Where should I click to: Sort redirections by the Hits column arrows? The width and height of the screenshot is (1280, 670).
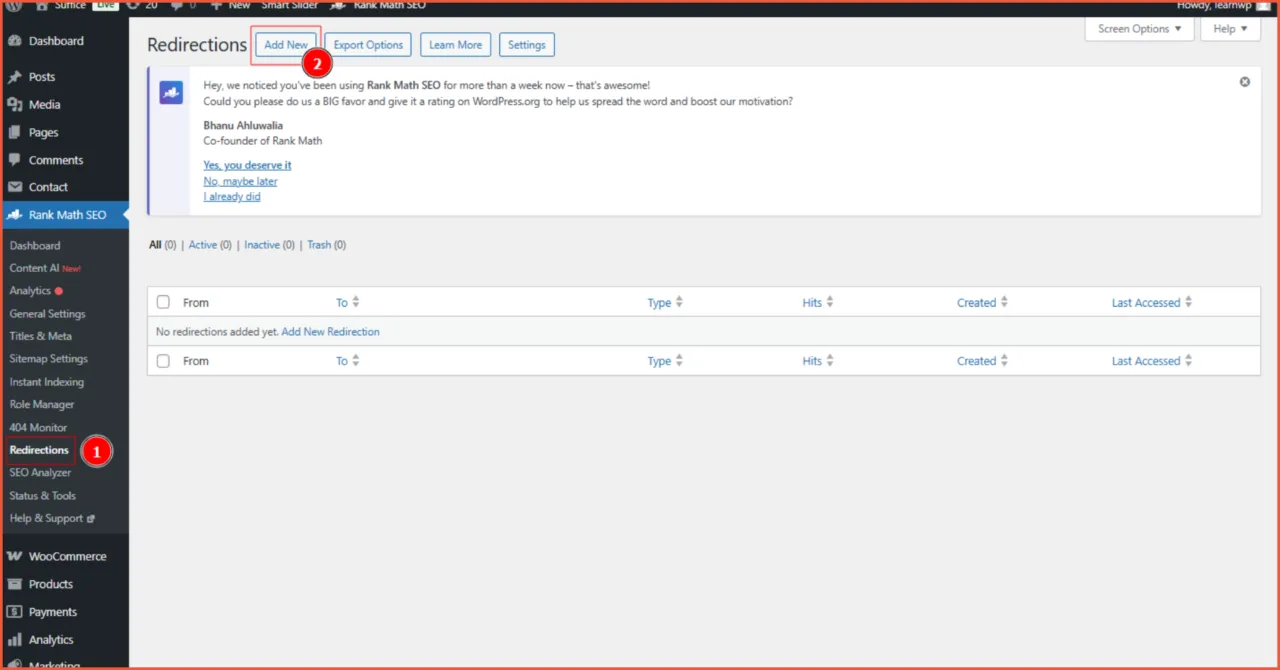click(828, 302)
